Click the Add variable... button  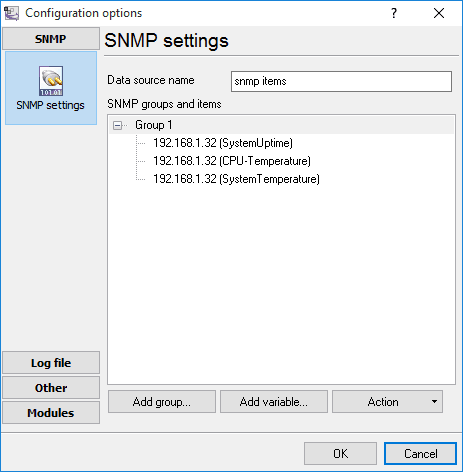pyautogui.click(x=274, y=402)
